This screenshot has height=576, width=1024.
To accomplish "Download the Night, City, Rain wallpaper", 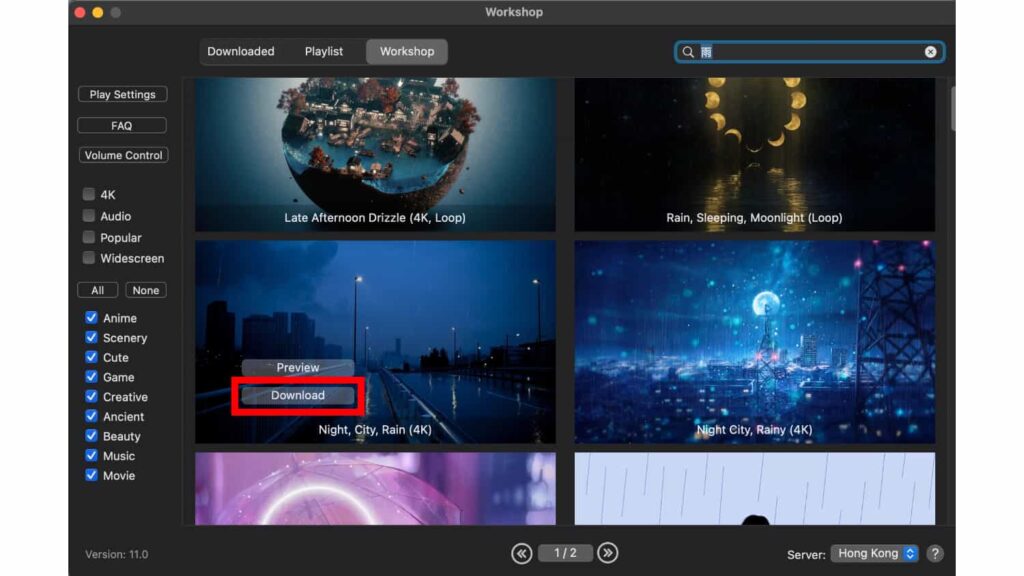I will (297, 395).
